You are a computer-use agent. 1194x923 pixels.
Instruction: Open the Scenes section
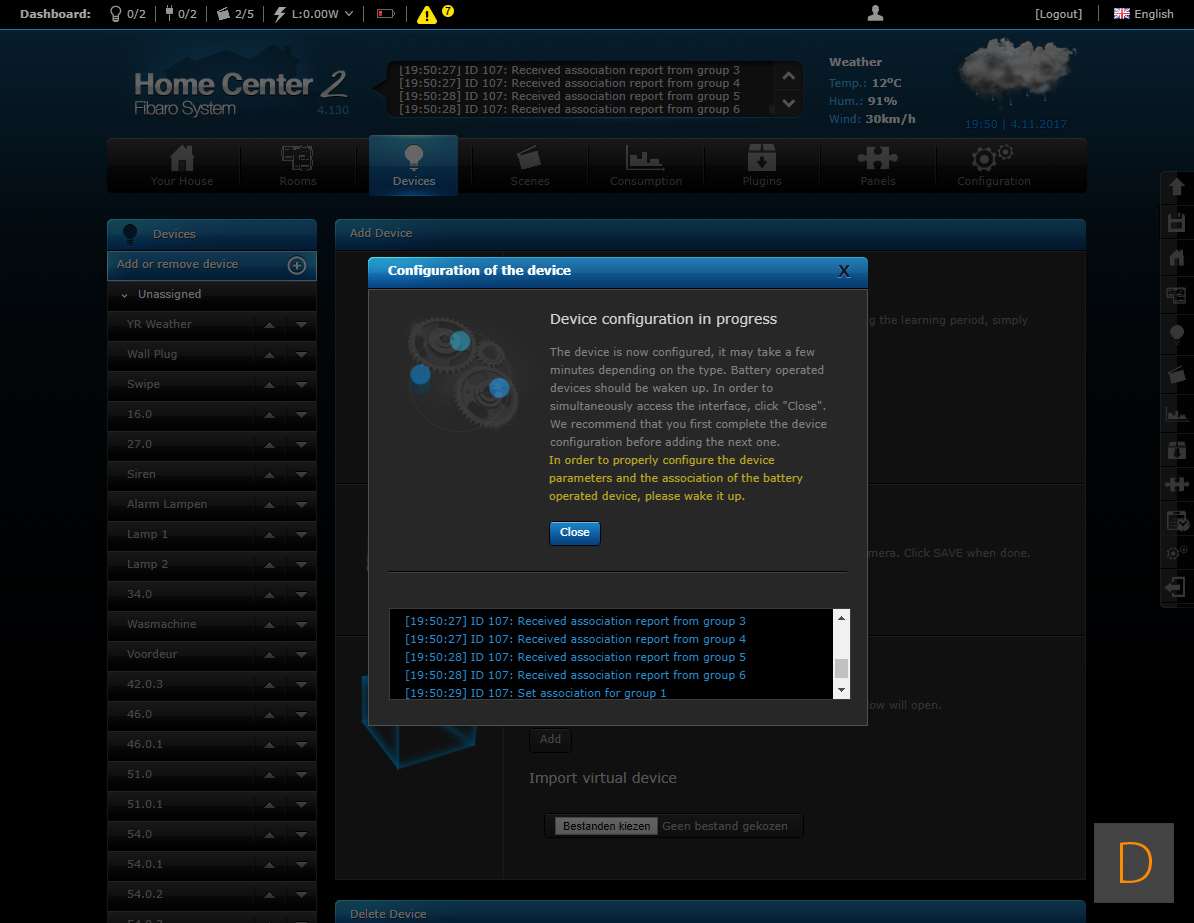coord(529,165)
